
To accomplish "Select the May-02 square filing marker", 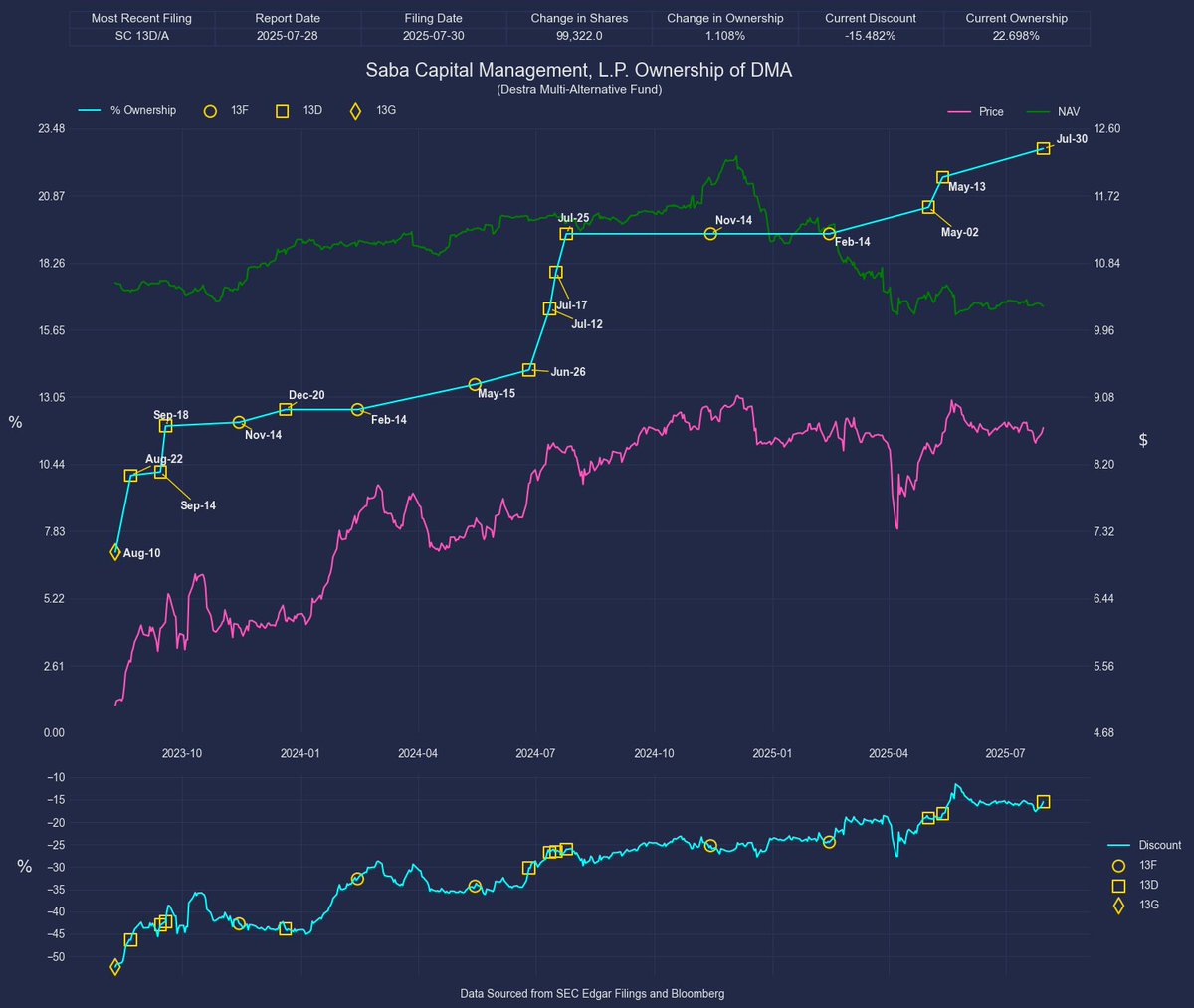I will [928, 207].
